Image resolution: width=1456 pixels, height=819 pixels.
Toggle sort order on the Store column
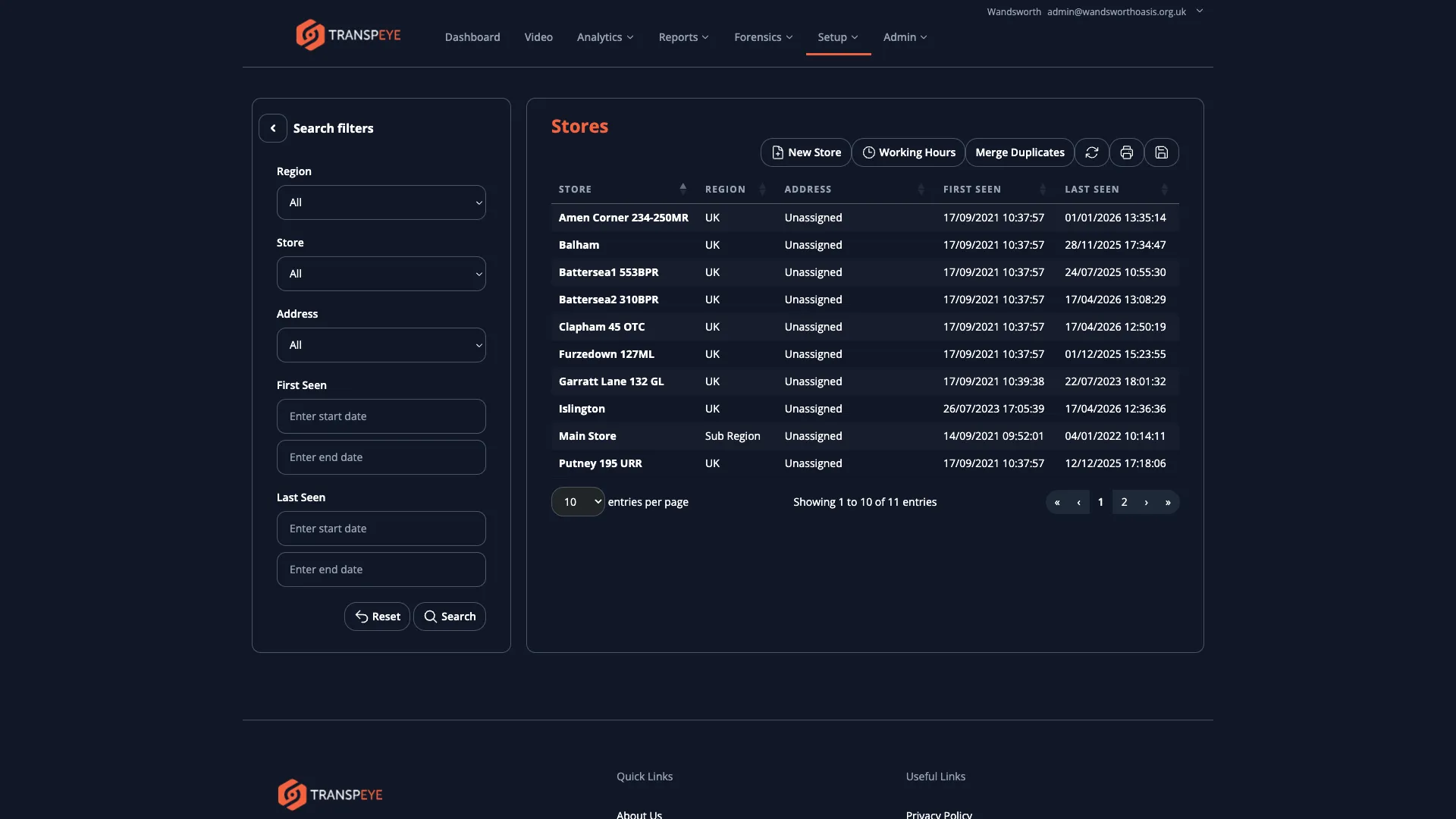click(x=683, y=188)
